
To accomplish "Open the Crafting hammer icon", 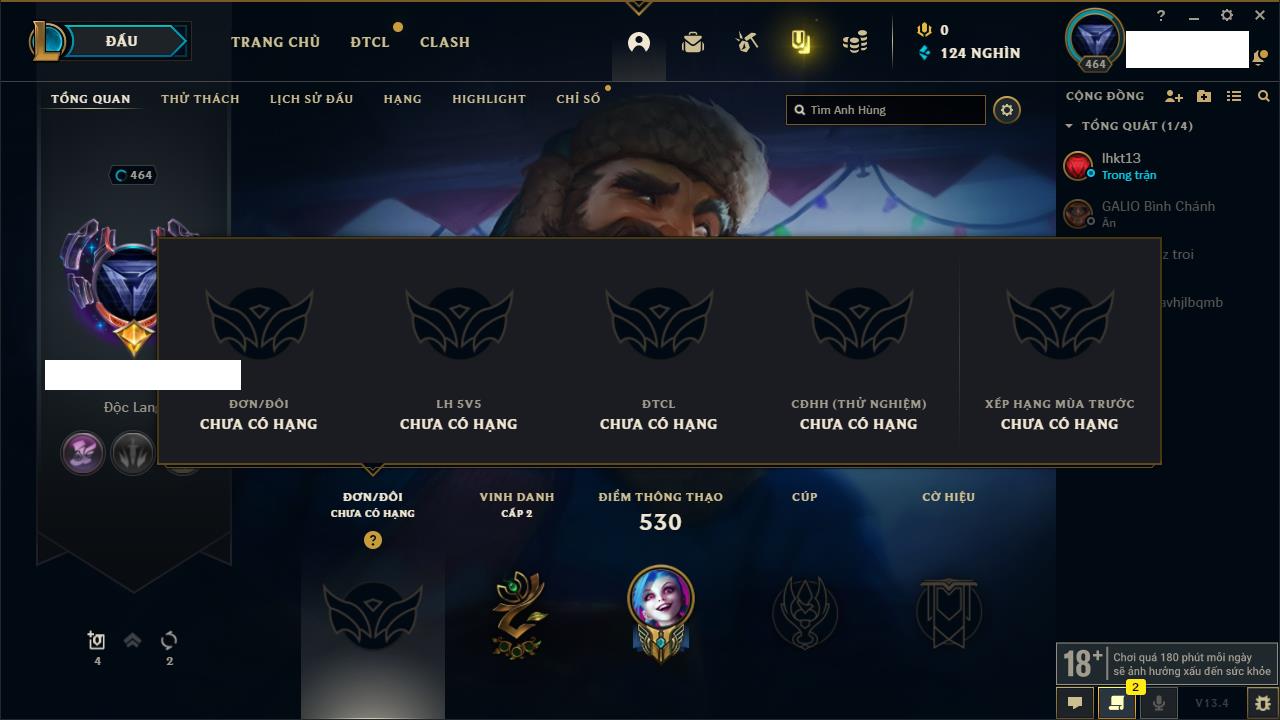I will coord(747,42).
